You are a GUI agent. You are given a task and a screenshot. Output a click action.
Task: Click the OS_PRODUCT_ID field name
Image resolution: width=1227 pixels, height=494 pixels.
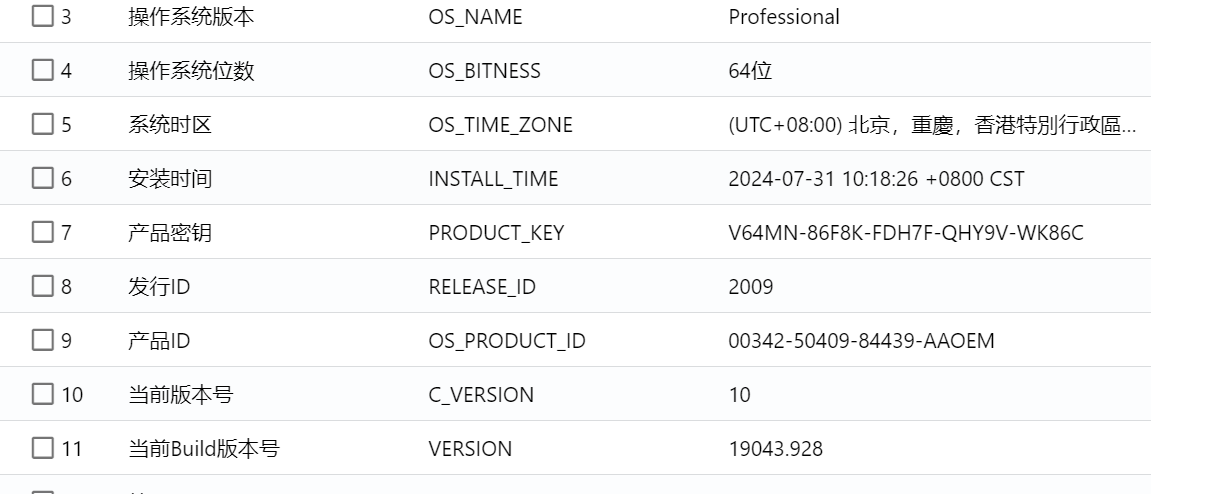[x=507, y=341]
